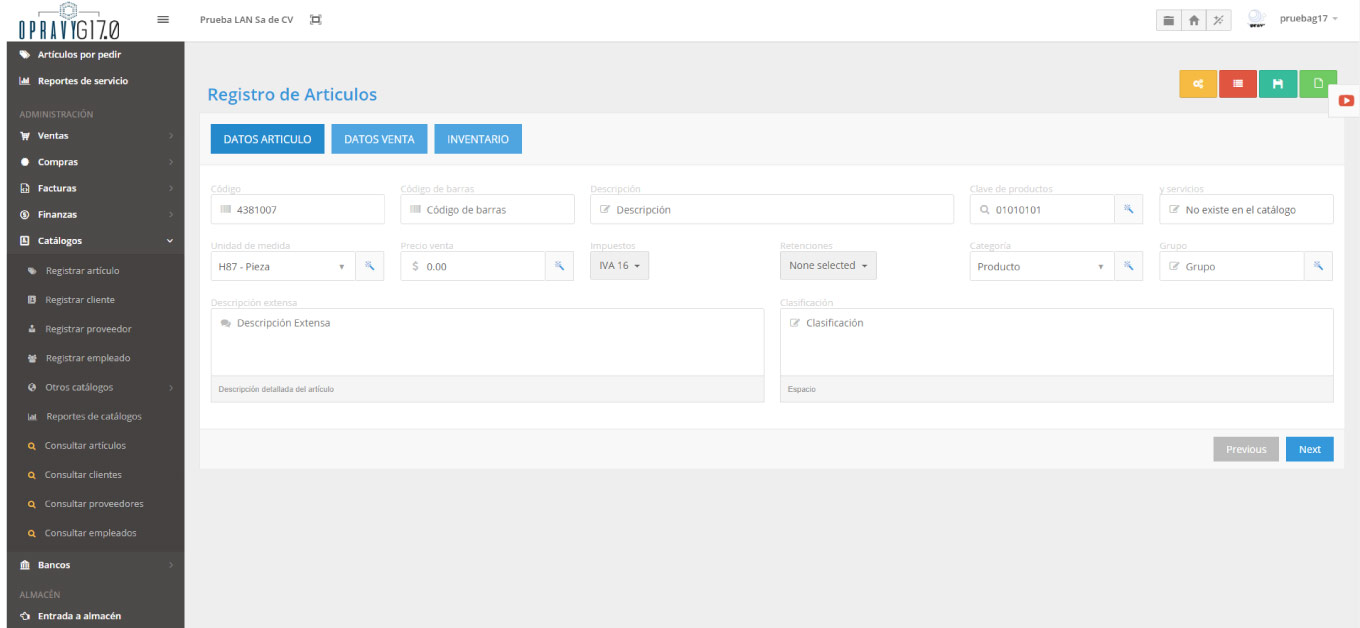
Task: Open the Unidad de medida dropdown
Action: pyautogui.click(x=283, y=266)
